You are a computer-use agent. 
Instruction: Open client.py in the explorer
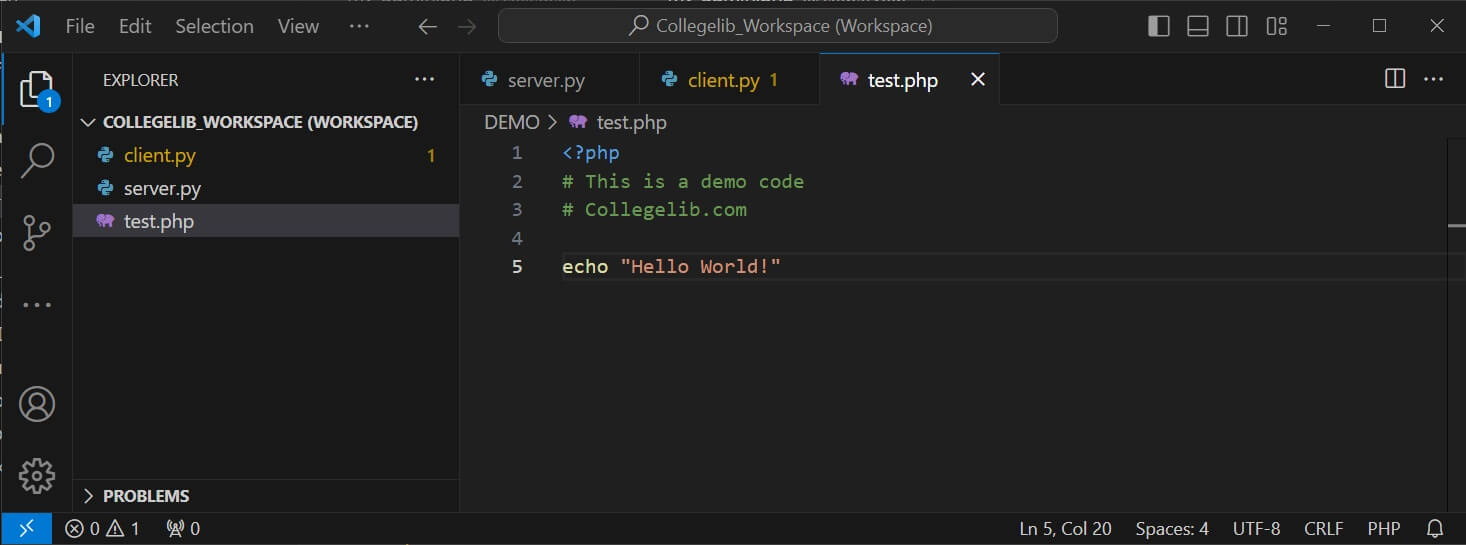[x=266, y=155]
